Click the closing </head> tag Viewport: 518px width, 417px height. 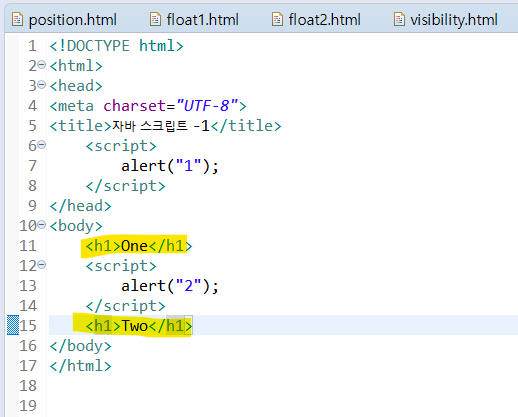coord(80,206)
